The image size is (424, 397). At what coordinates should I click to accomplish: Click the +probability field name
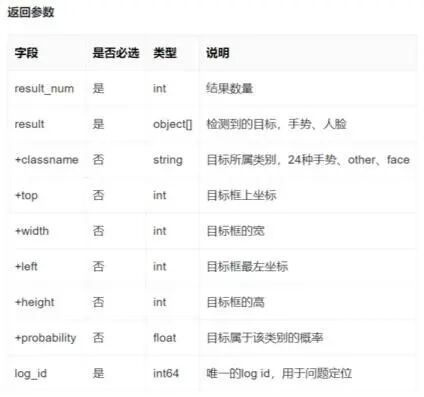click(45, 338)
